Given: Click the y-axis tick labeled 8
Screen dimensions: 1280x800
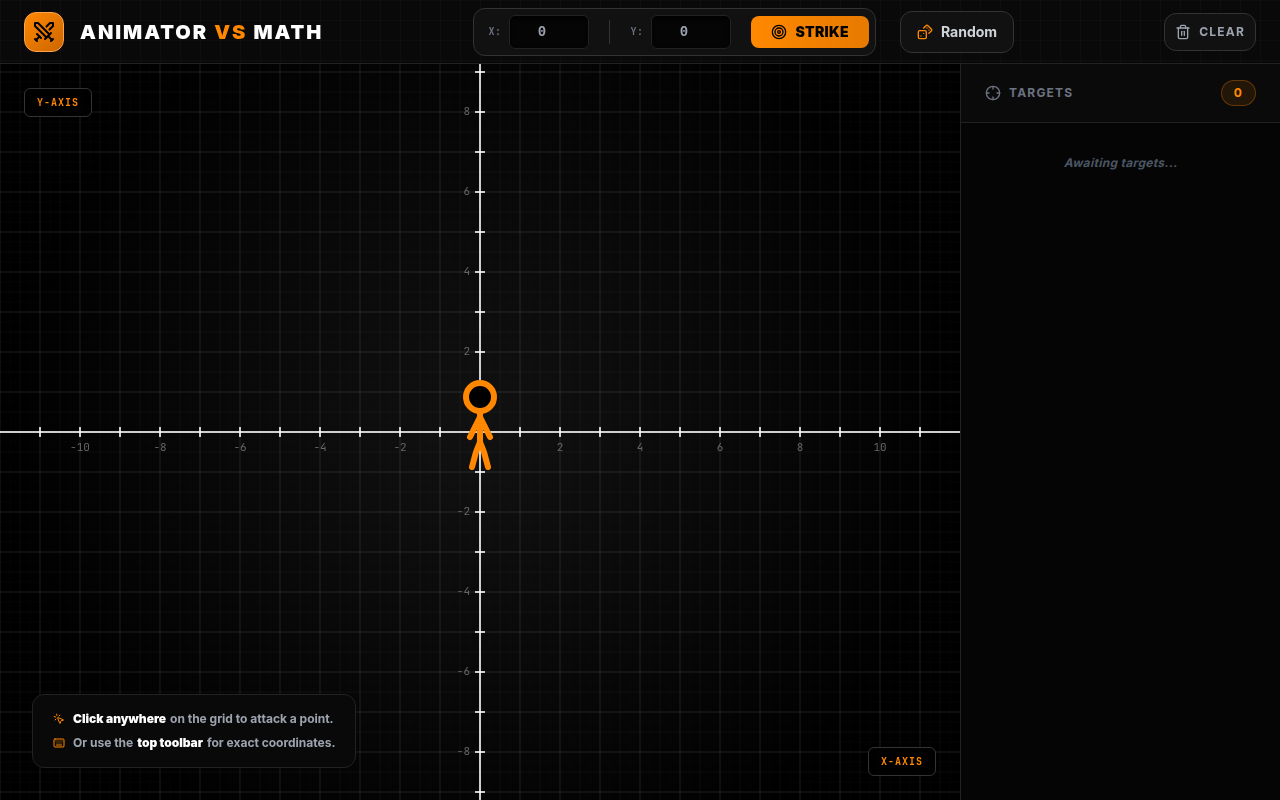Looking at the screenshot, I should pyautogui.click(x=467, y=112).
